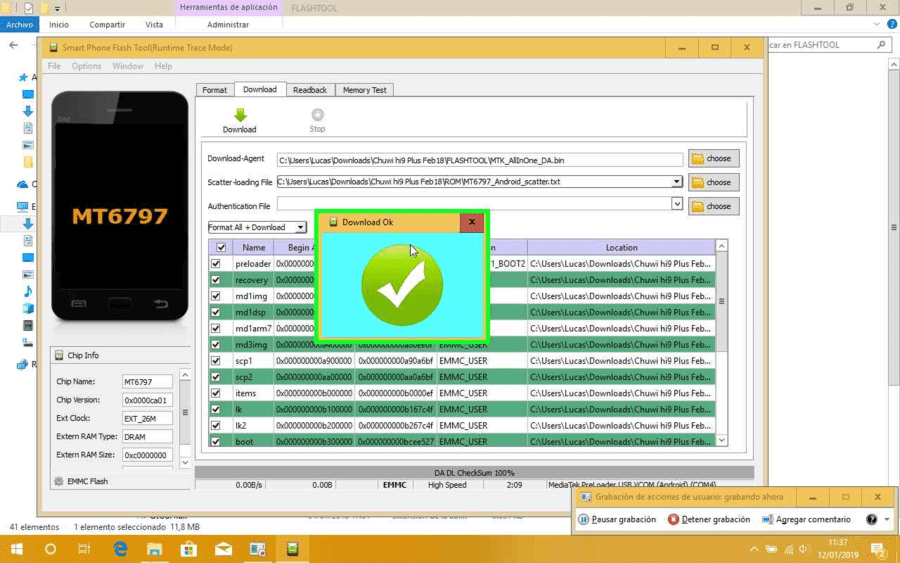
Task: Click the green checkmark in Download Ok dialog
Action: click(402, 285)
